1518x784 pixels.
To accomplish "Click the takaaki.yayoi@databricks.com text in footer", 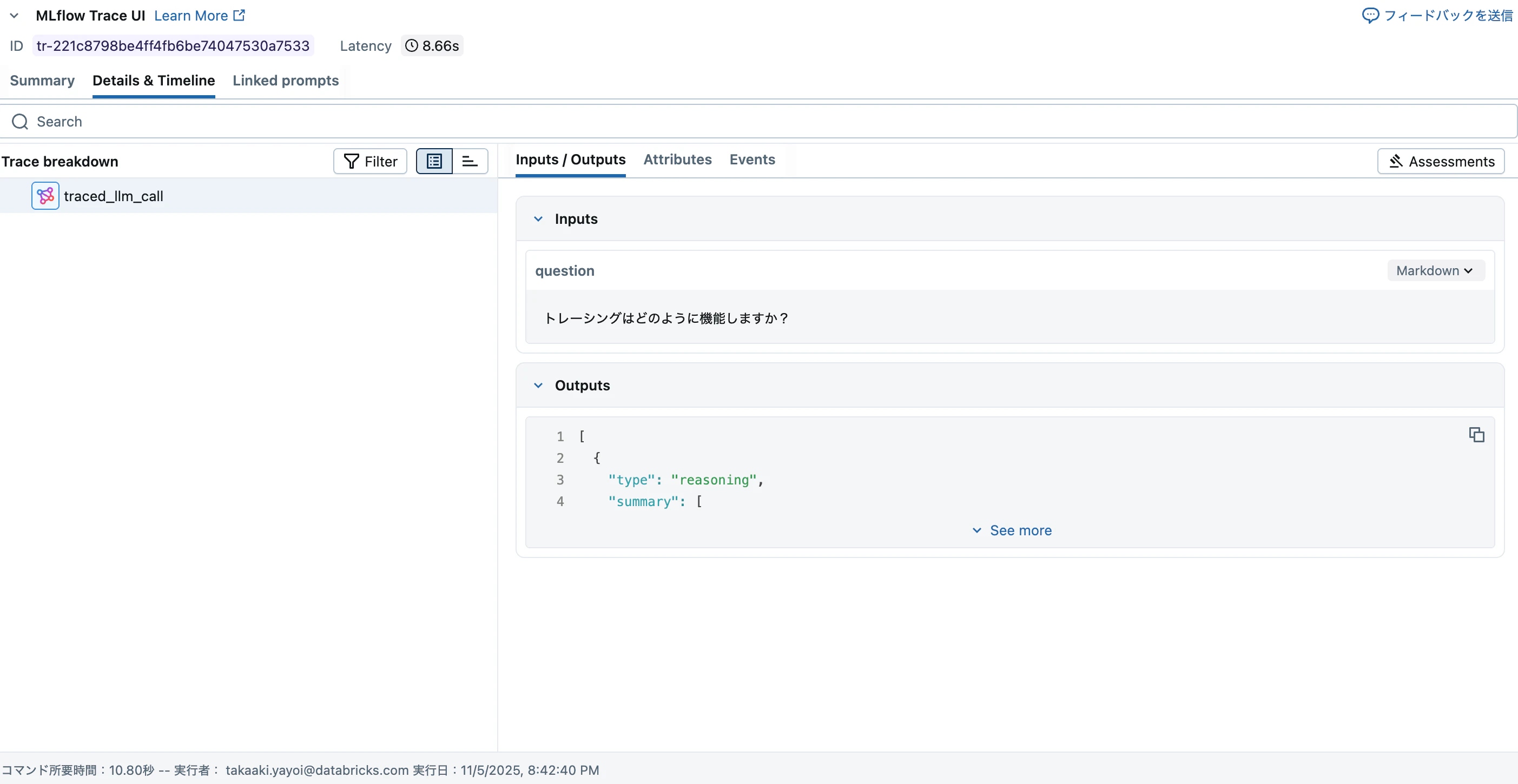I will [317, 770].
